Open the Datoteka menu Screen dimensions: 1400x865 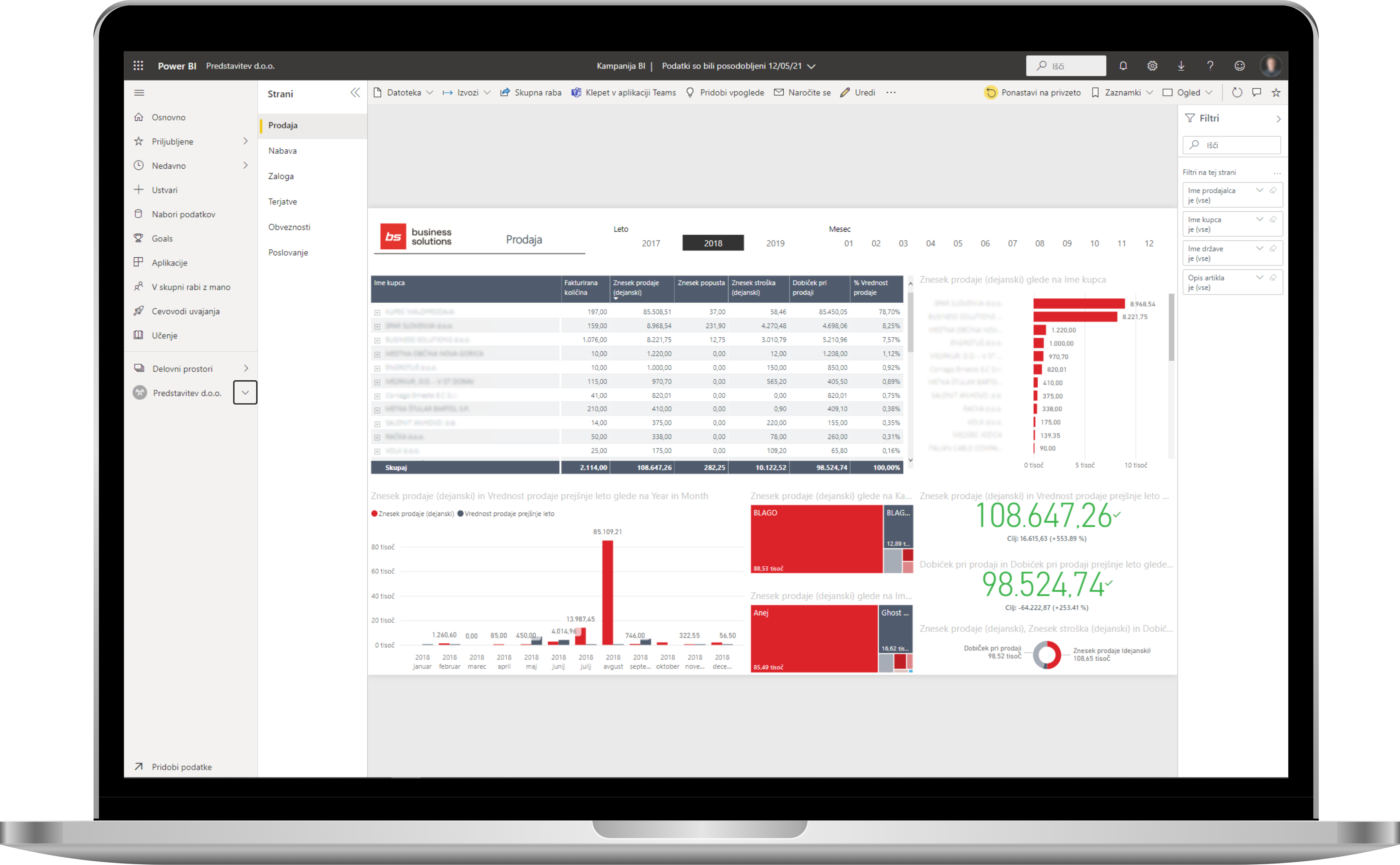403,92
